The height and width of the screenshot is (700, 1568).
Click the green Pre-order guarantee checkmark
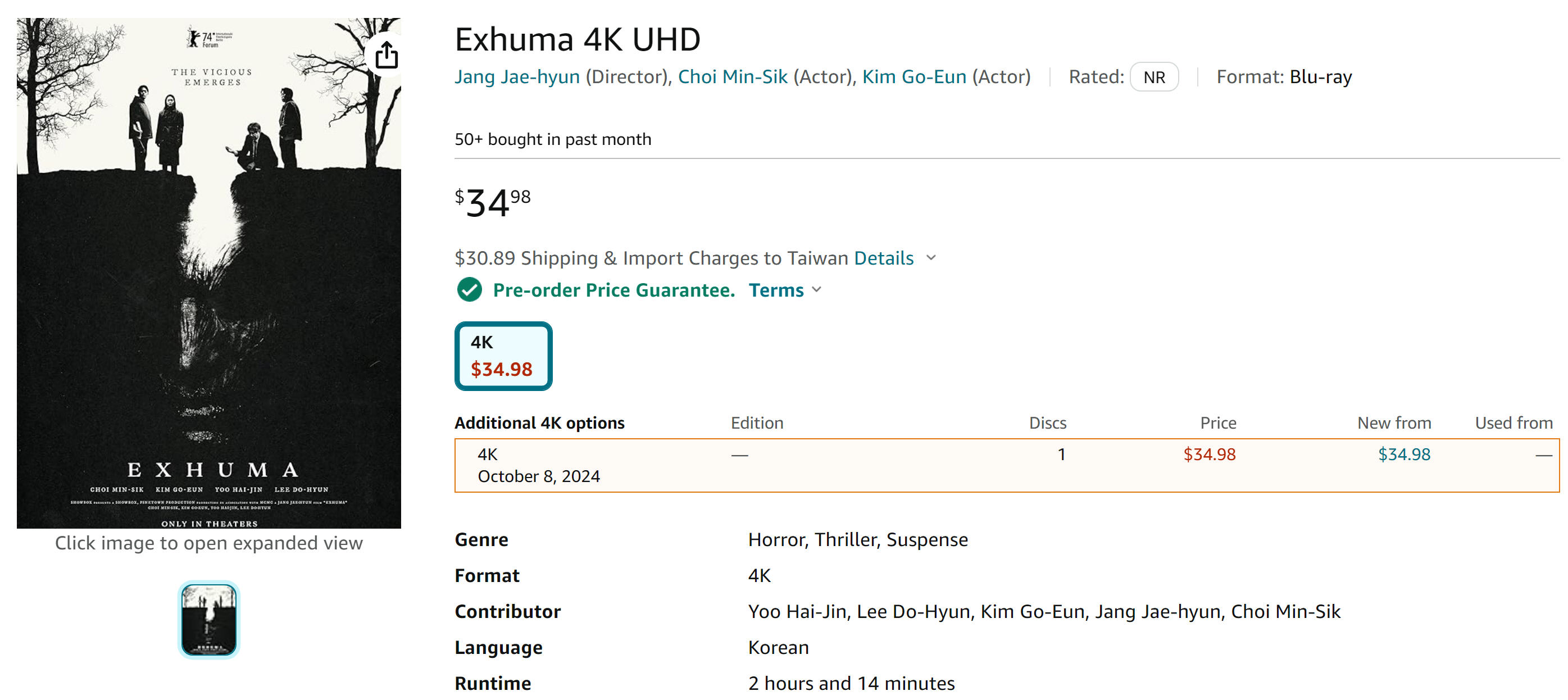click(469, 290)
